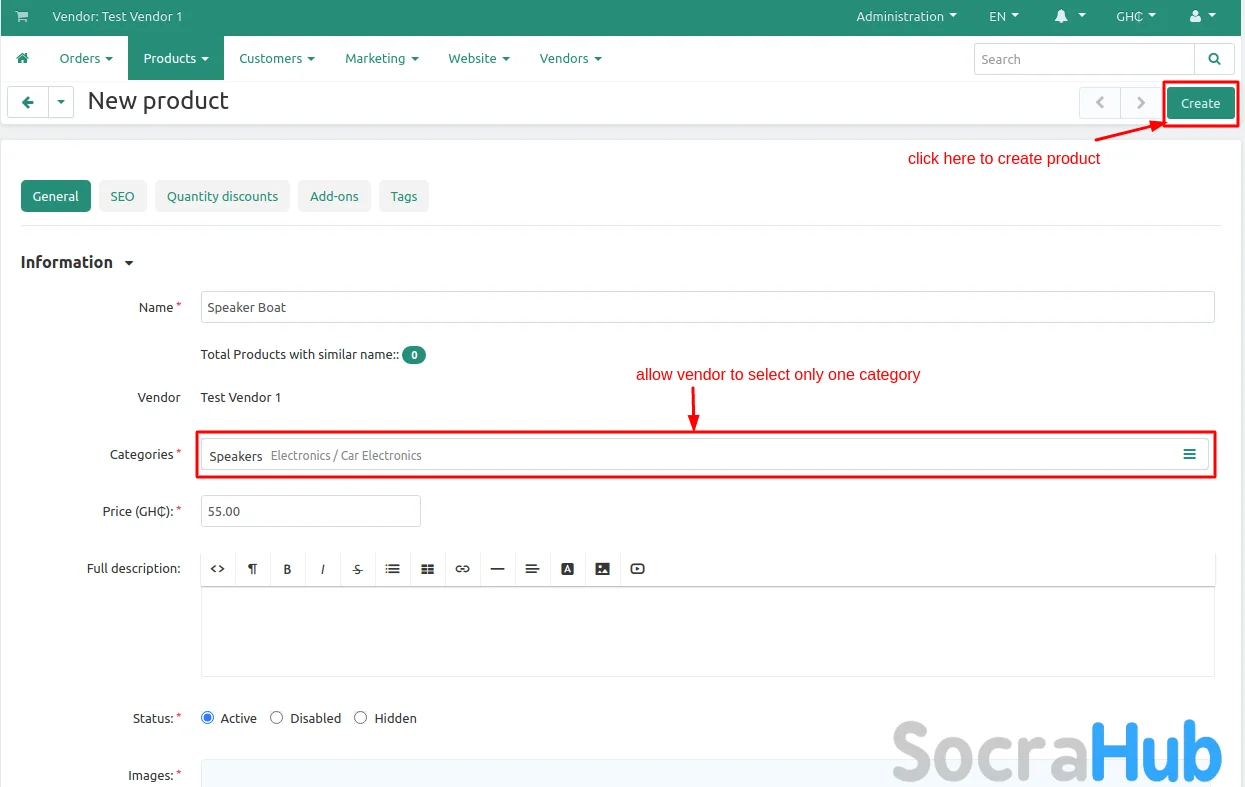
Task: Click inside the Full description text area
Action: point(707,631)
